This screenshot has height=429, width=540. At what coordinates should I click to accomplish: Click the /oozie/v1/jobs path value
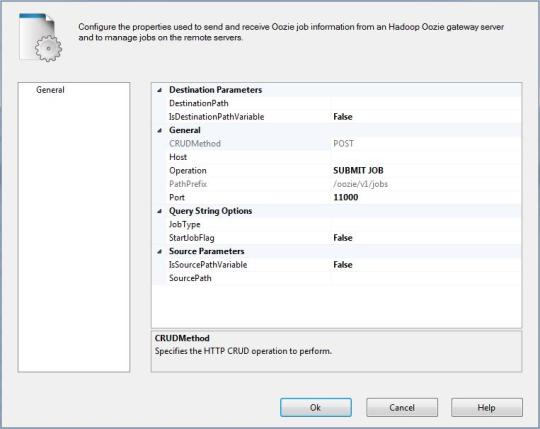(x=360, y=184)
